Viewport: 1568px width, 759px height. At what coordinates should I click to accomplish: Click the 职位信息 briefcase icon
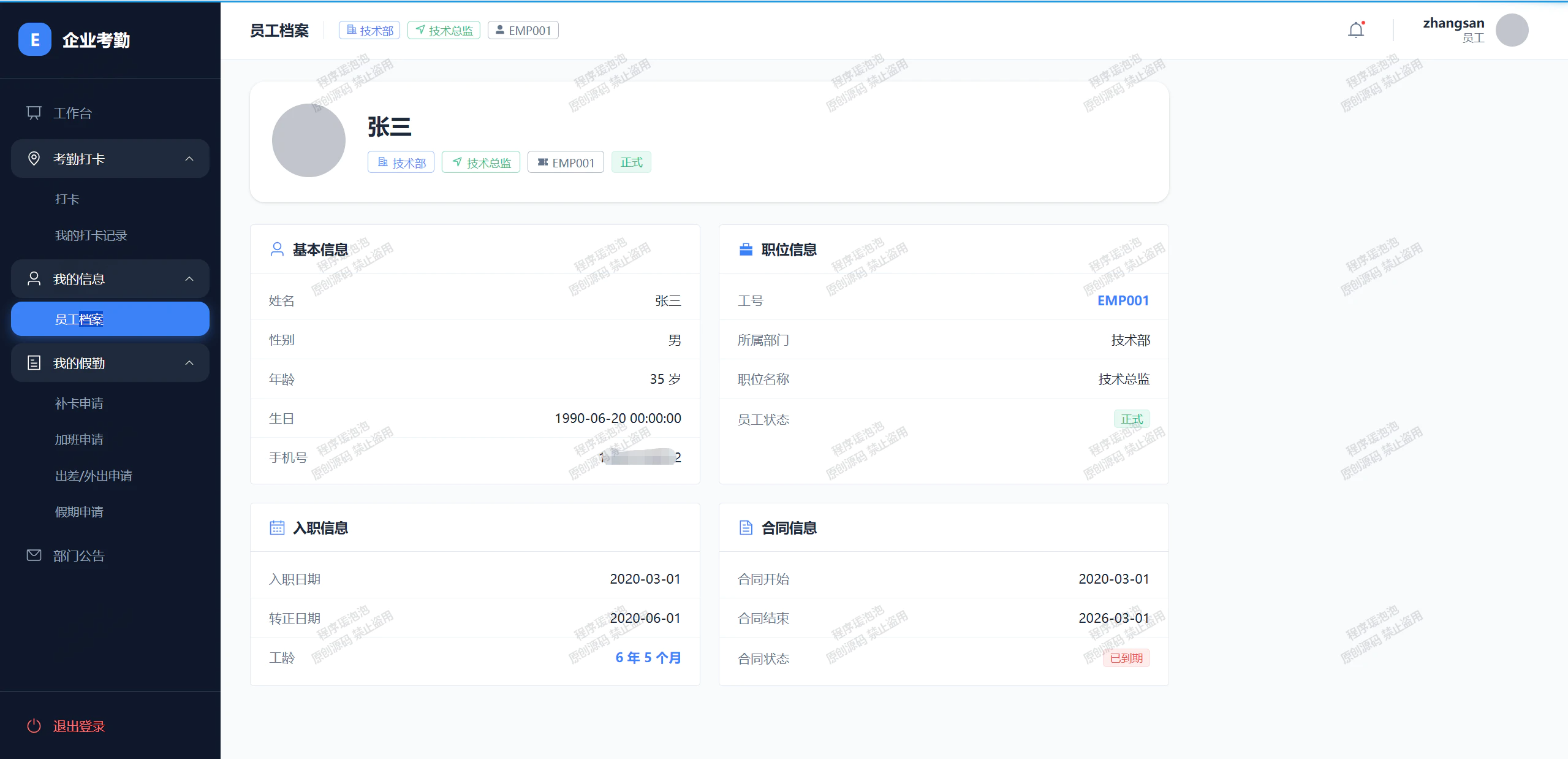tap(746, 250)
